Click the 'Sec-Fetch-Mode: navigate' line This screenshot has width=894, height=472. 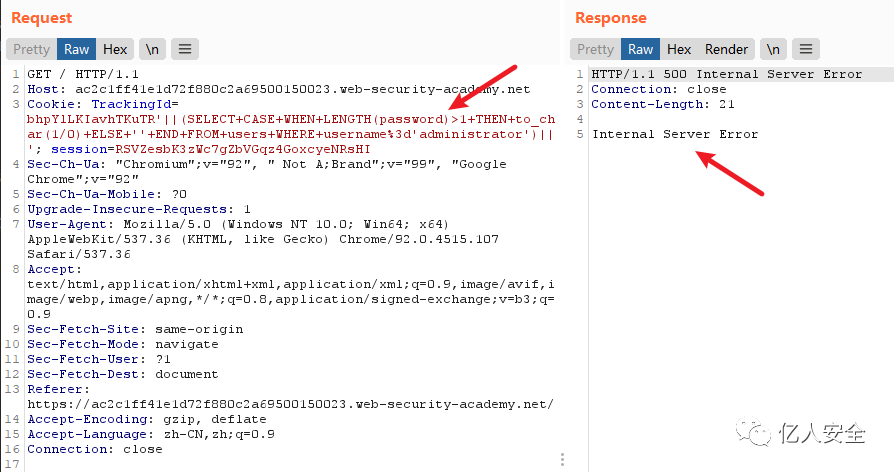[x=123, y=344]
